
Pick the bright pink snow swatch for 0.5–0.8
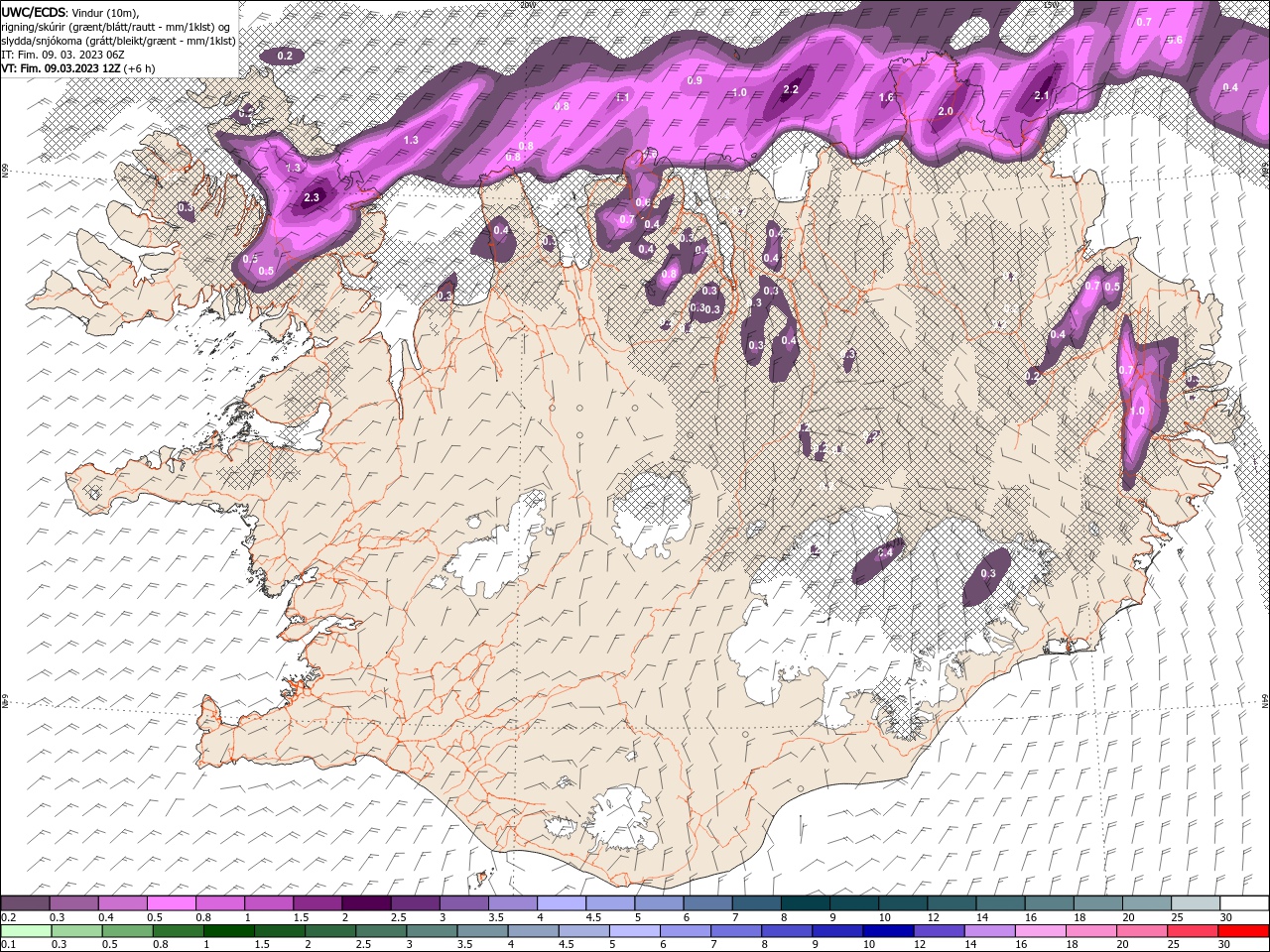[171, 903]
